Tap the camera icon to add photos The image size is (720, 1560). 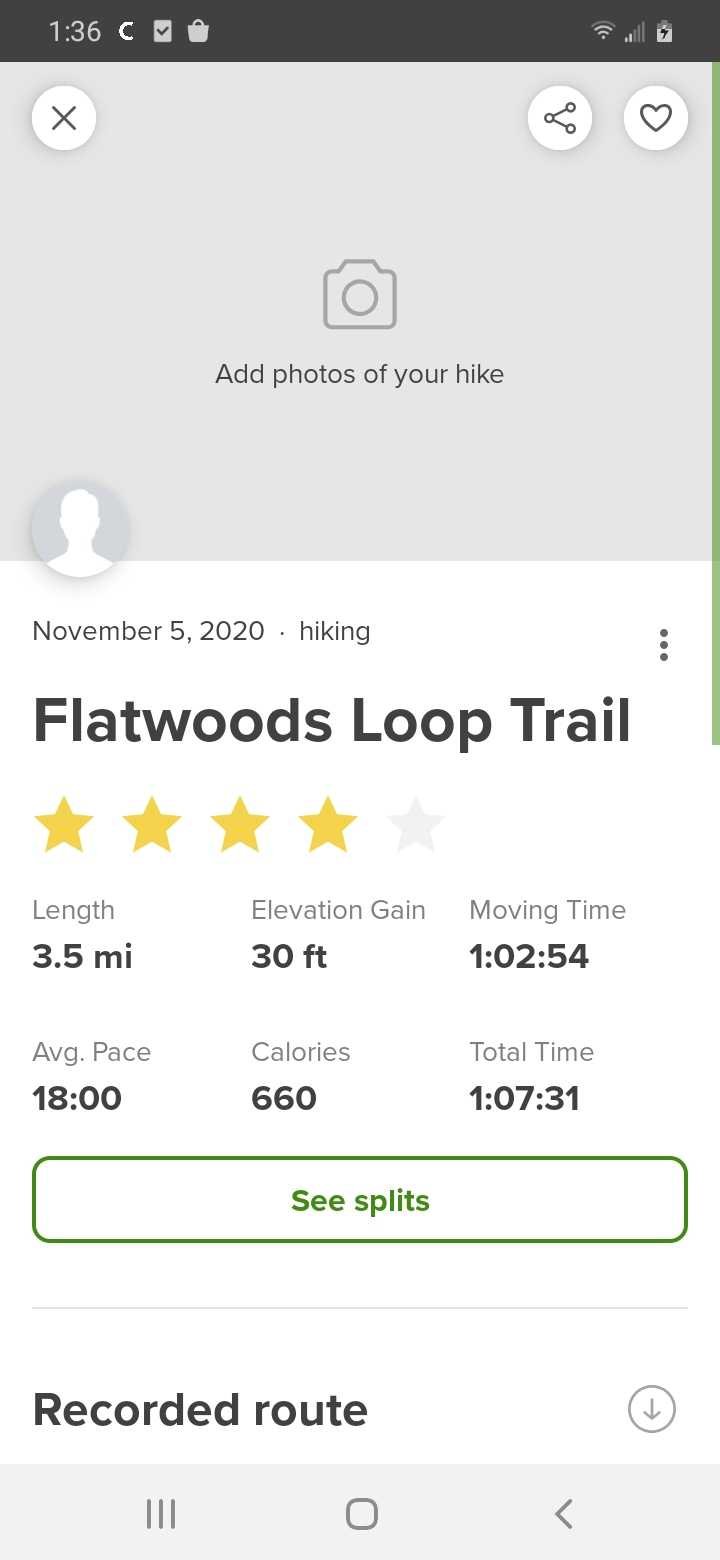(360, 295)
